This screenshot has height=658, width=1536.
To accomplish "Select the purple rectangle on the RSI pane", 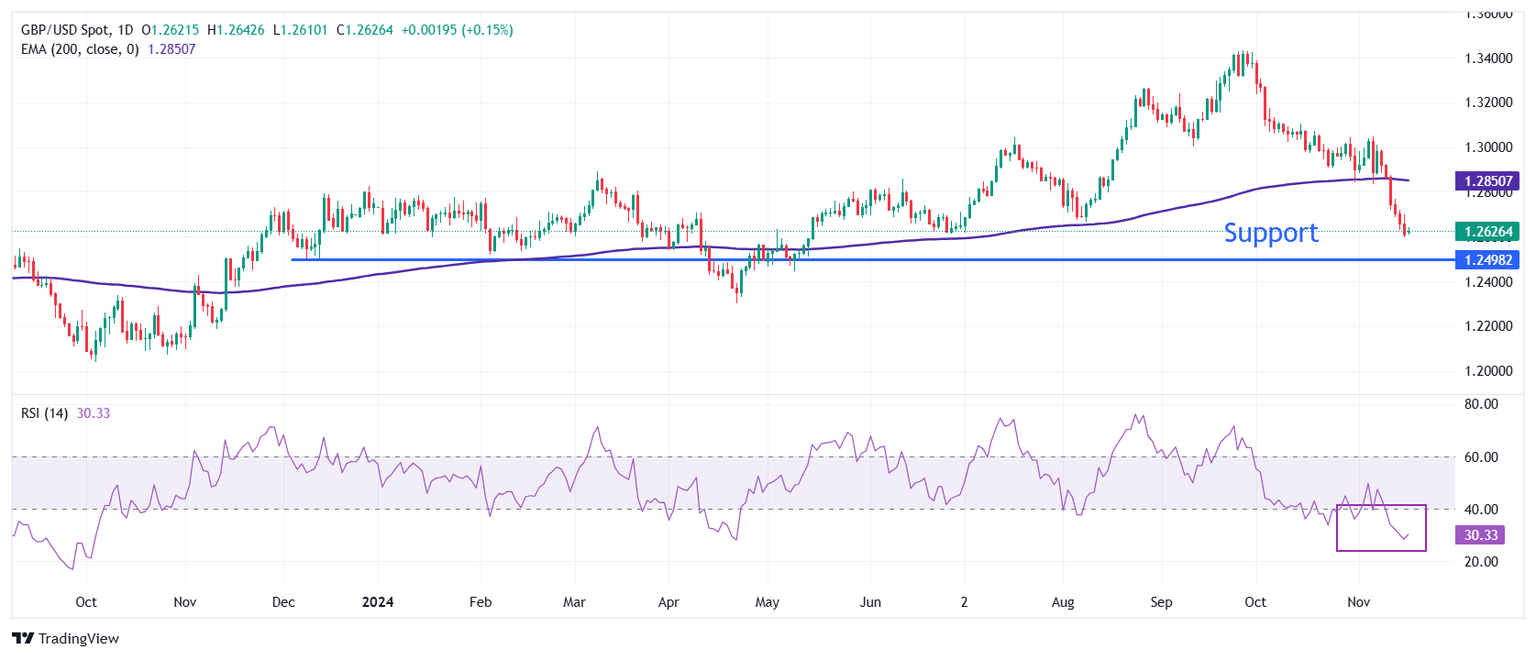I will pyautogui.click(x=1381, y=506).
